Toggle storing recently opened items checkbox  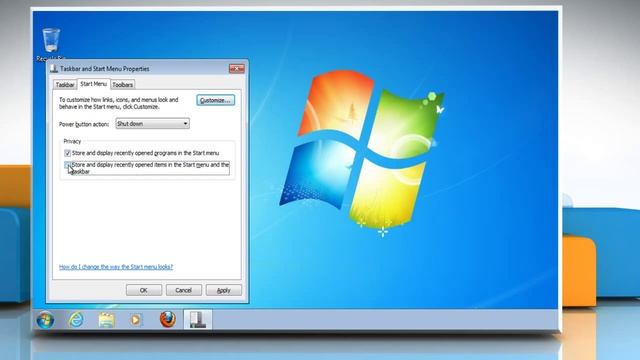point(67,165)
